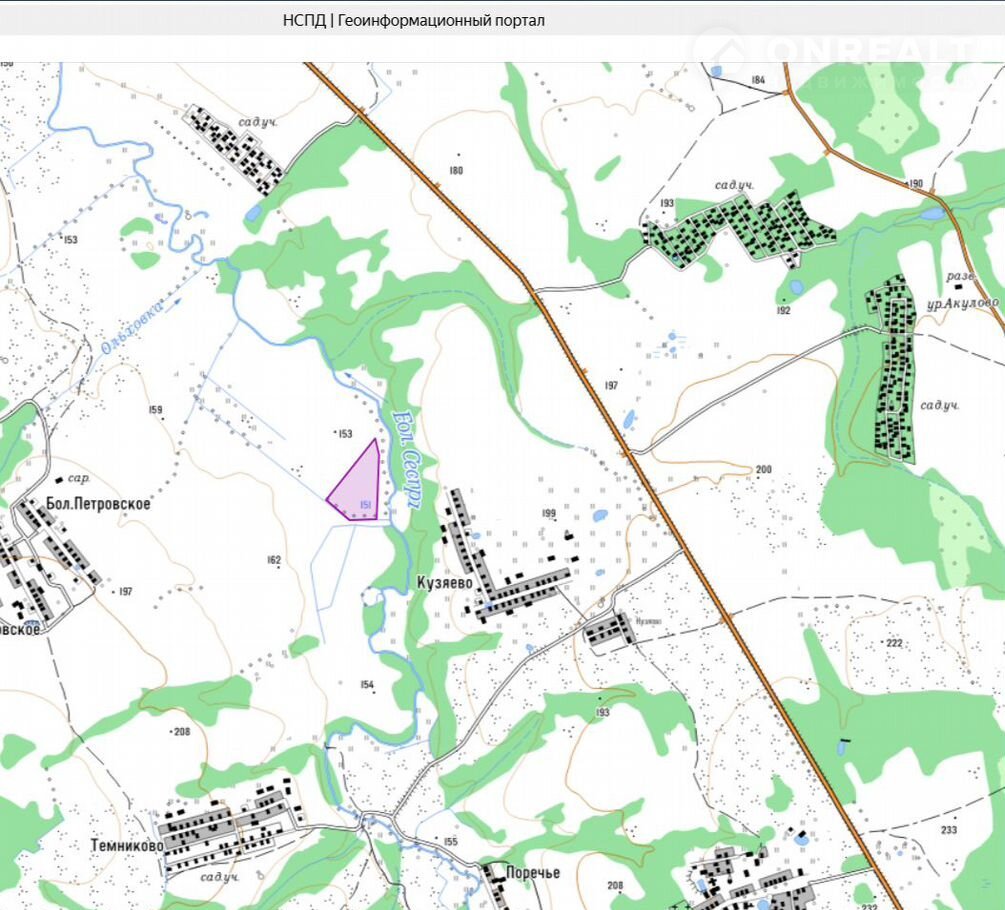Click the 154 elevation mark
This screenshot has height=910, width=1005.
click(367, 684)
